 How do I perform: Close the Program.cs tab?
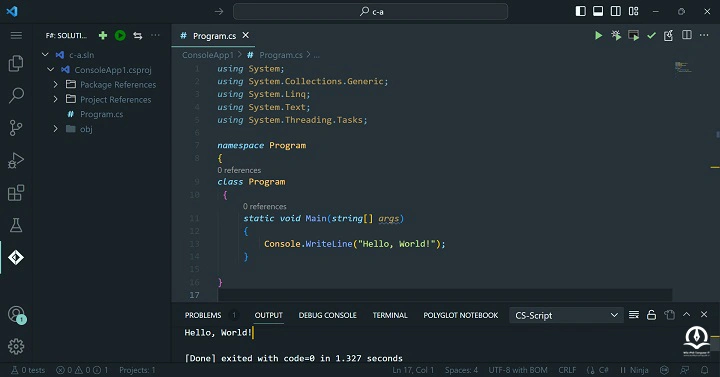246,35
